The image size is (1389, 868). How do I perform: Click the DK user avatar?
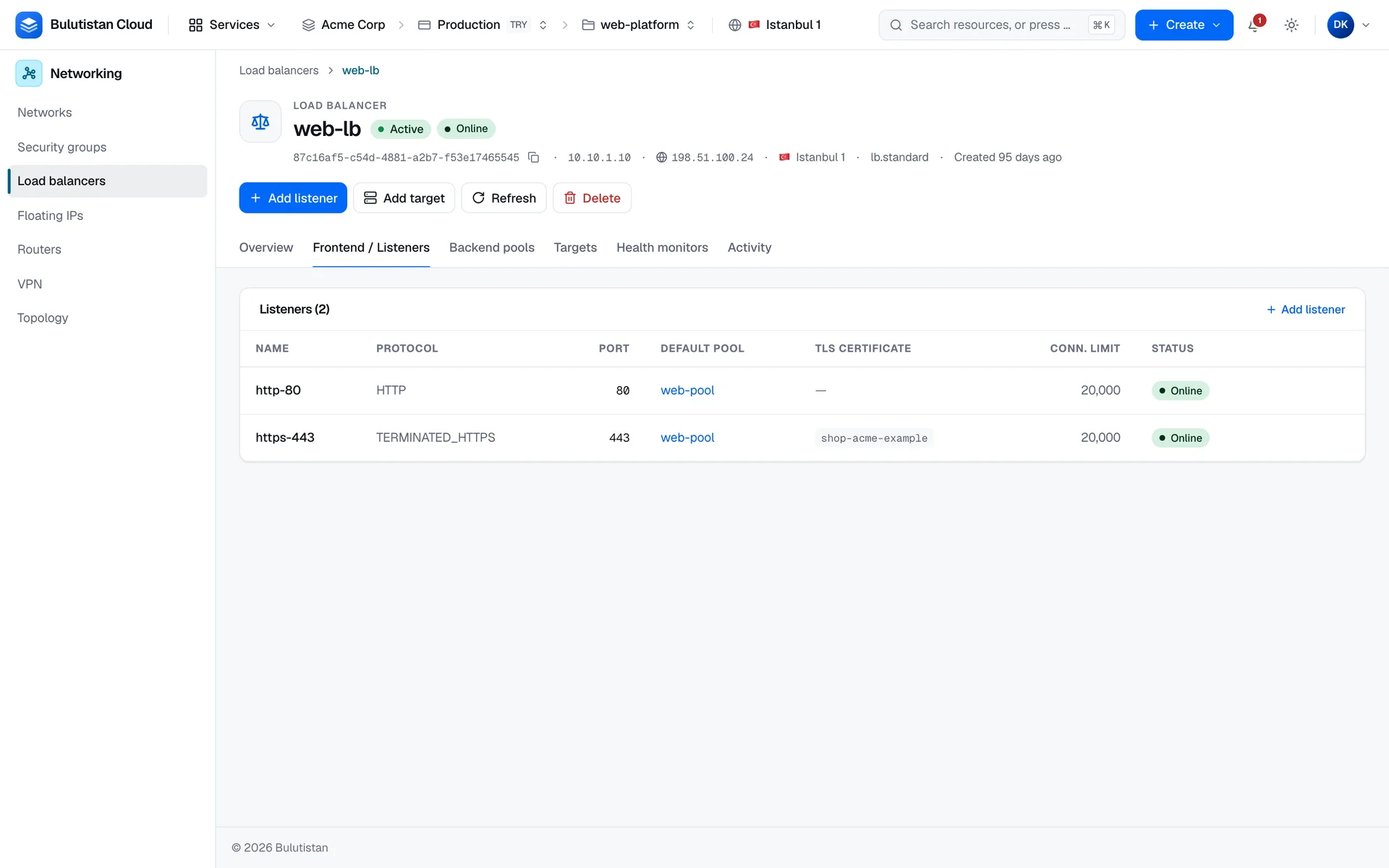pyautogui.click(x=1341, y=25)
